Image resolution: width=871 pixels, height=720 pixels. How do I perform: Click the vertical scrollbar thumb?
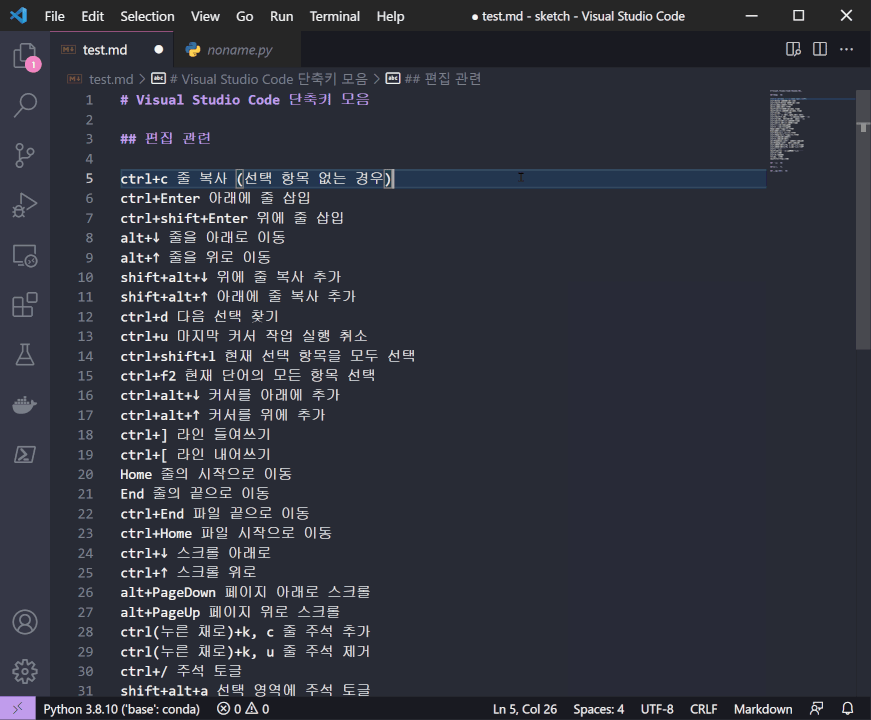tap(863, 219)
